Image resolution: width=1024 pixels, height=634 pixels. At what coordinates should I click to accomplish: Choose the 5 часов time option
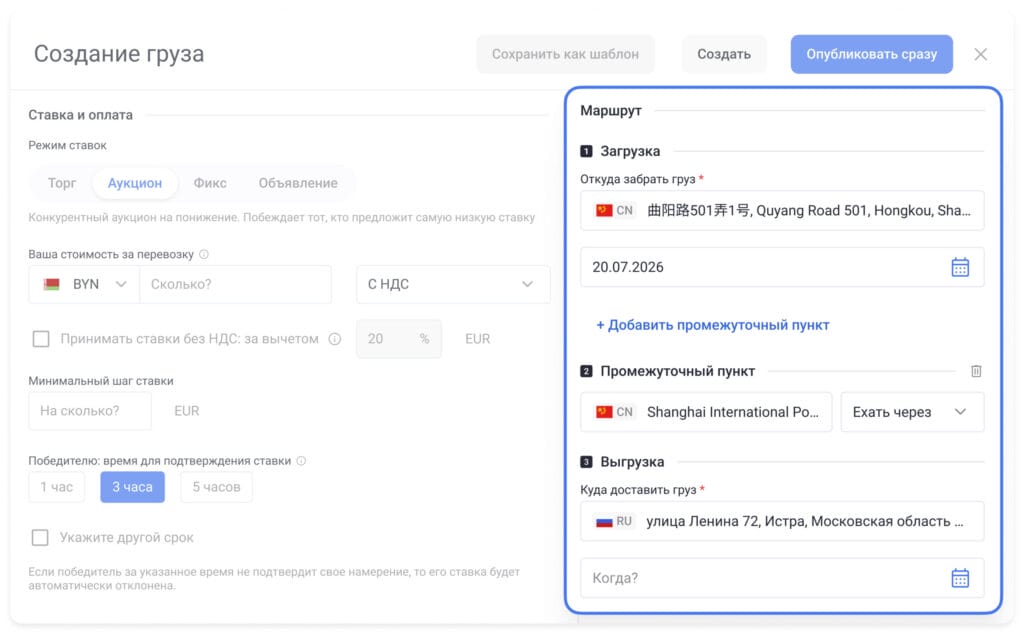216,486
